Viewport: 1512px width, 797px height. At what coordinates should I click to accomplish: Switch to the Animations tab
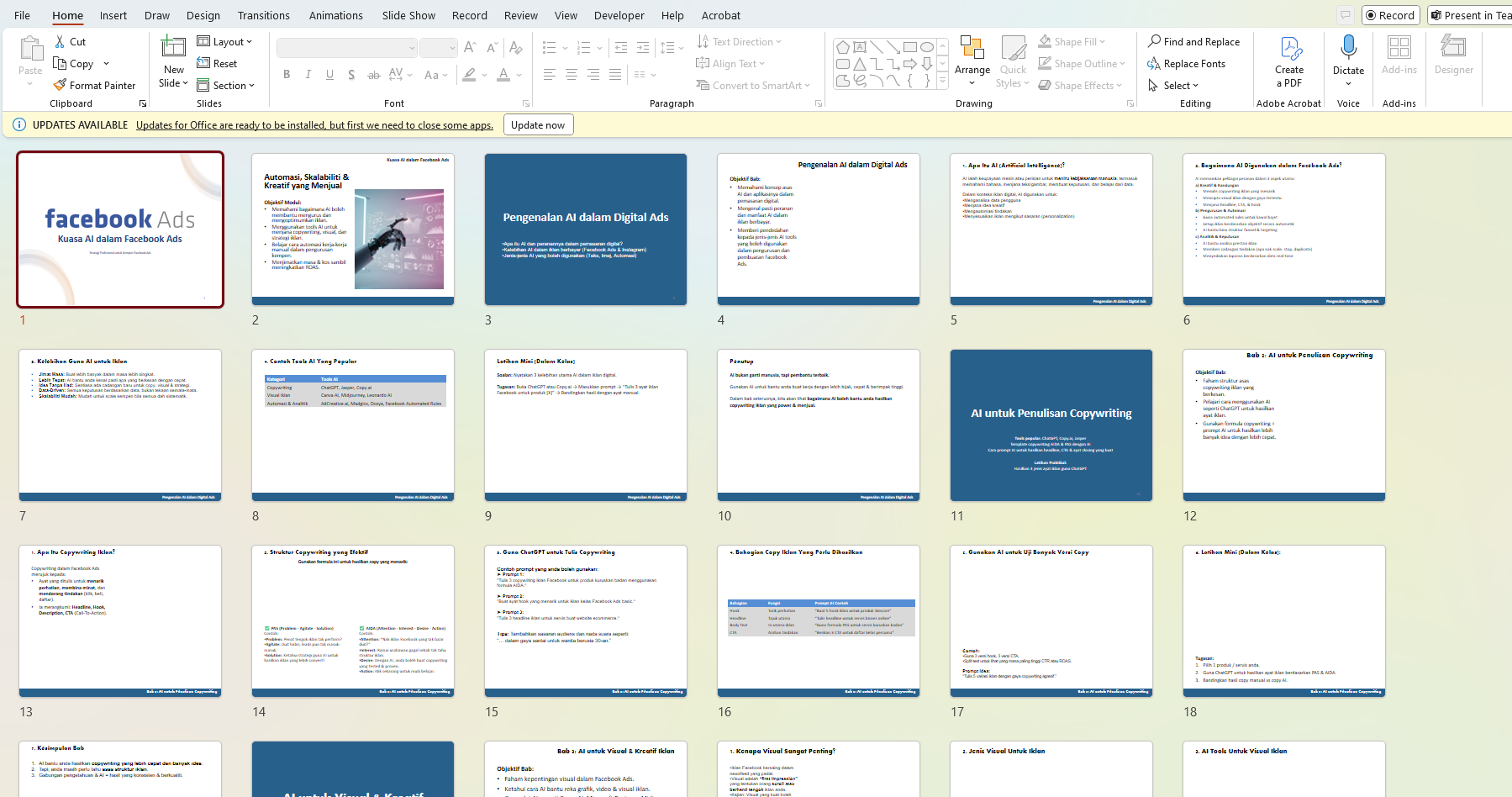pyautogui.click(x=336, y=15)
